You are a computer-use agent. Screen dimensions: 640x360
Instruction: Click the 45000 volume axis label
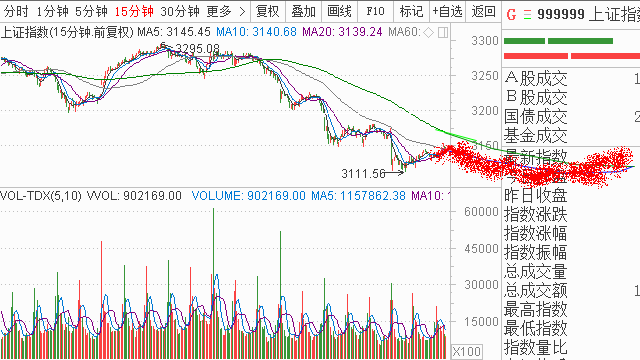(x=481, y=249)
